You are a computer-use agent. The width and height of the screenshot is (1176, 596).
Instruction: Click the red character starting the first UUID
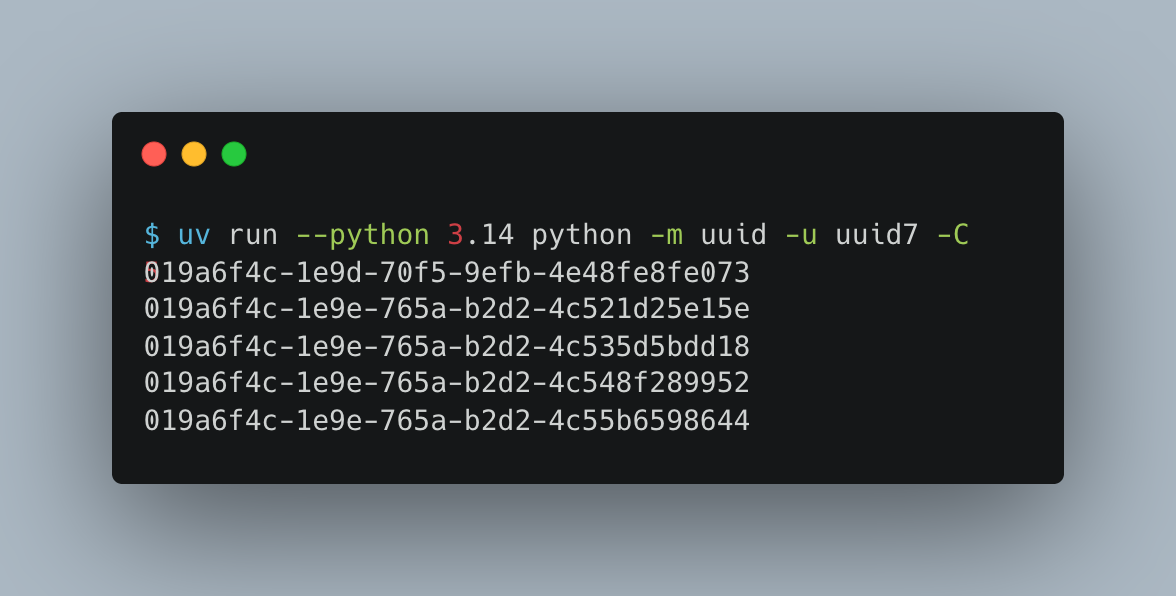[x=149, y=273]
